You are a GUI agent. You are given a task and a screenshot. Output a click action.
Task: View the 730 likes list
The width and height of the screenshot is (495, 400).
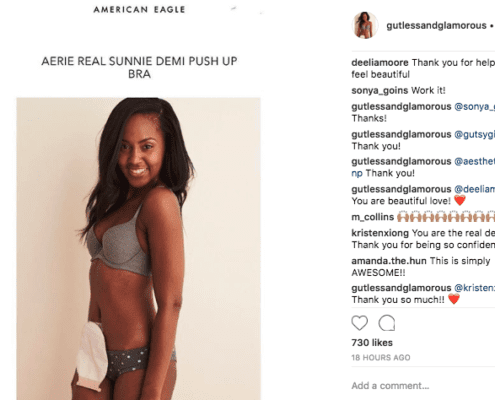pyautogui.click(x=372, y=343)
